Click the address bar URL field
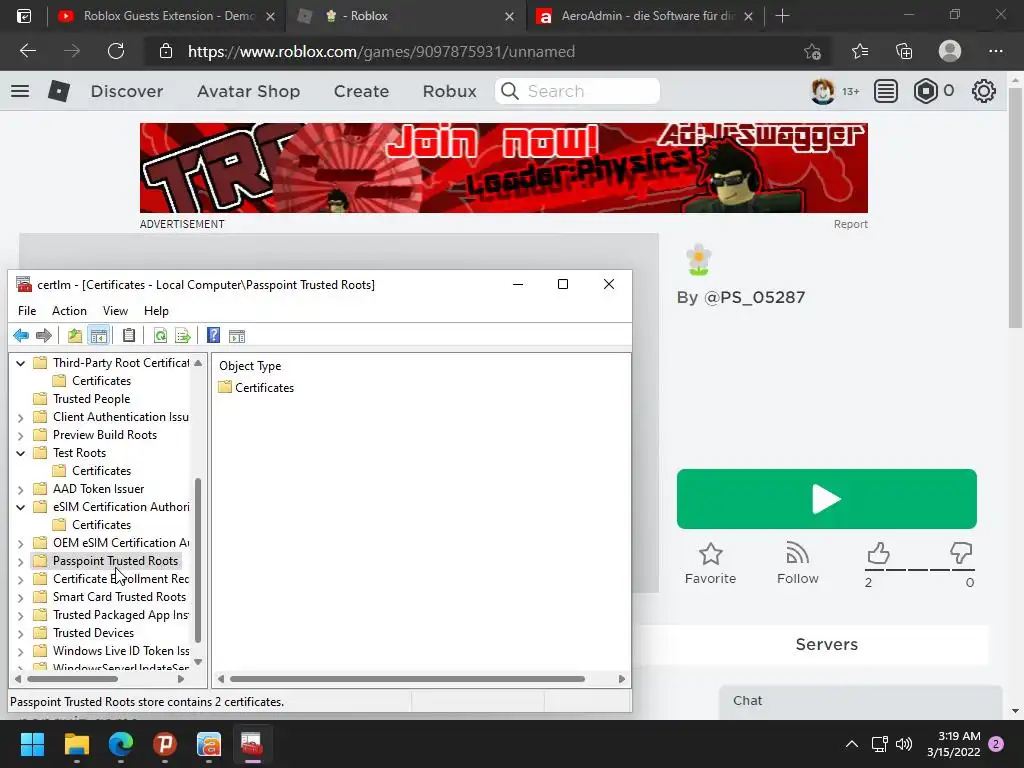This screenshot has height=768, width=1024. point(381,52)
